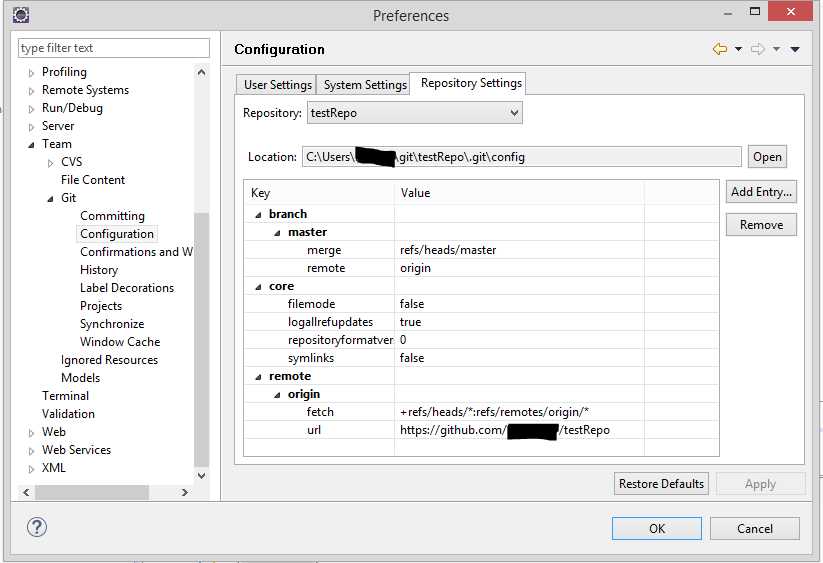This screenshot has width=823, height=563.
Task: Select the logallrefupdates row
Action: [x=481, y=322]
